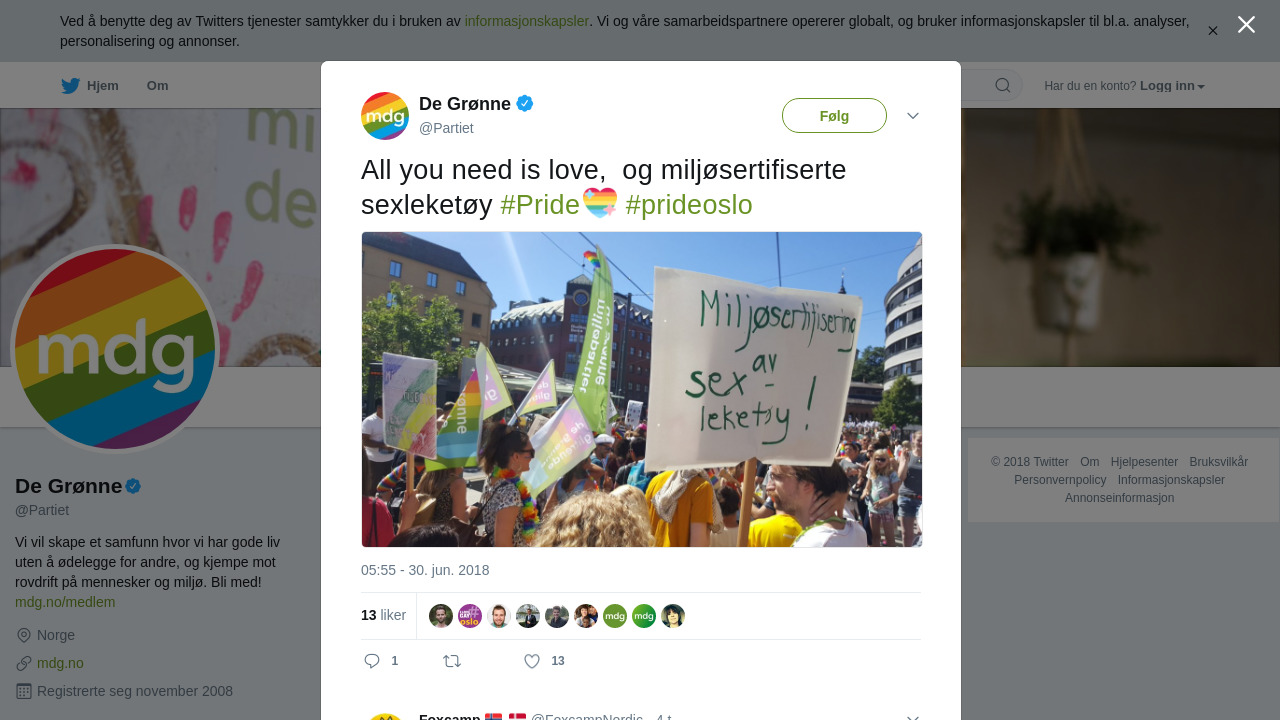Image resolution: width=1280 pixels, height=720 pixels.
Task: Close the tweet overlay with large X
Action: (1246, 25)
